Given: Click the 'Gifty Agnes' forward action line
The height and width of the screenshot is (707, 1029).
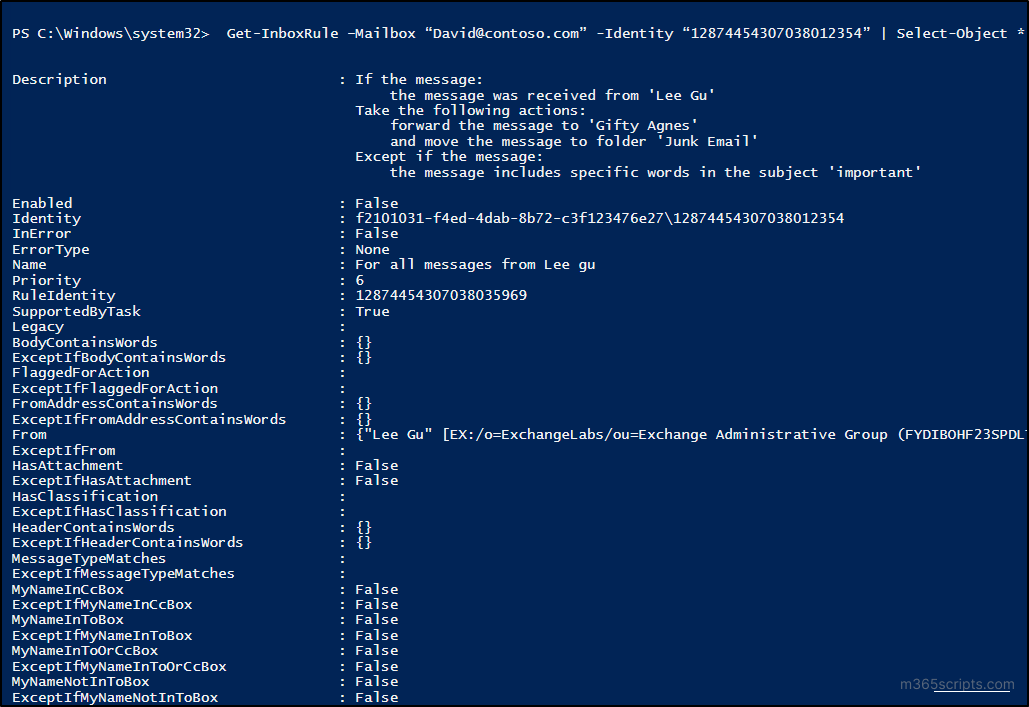Looking at the screenshot, I should 543,125.
